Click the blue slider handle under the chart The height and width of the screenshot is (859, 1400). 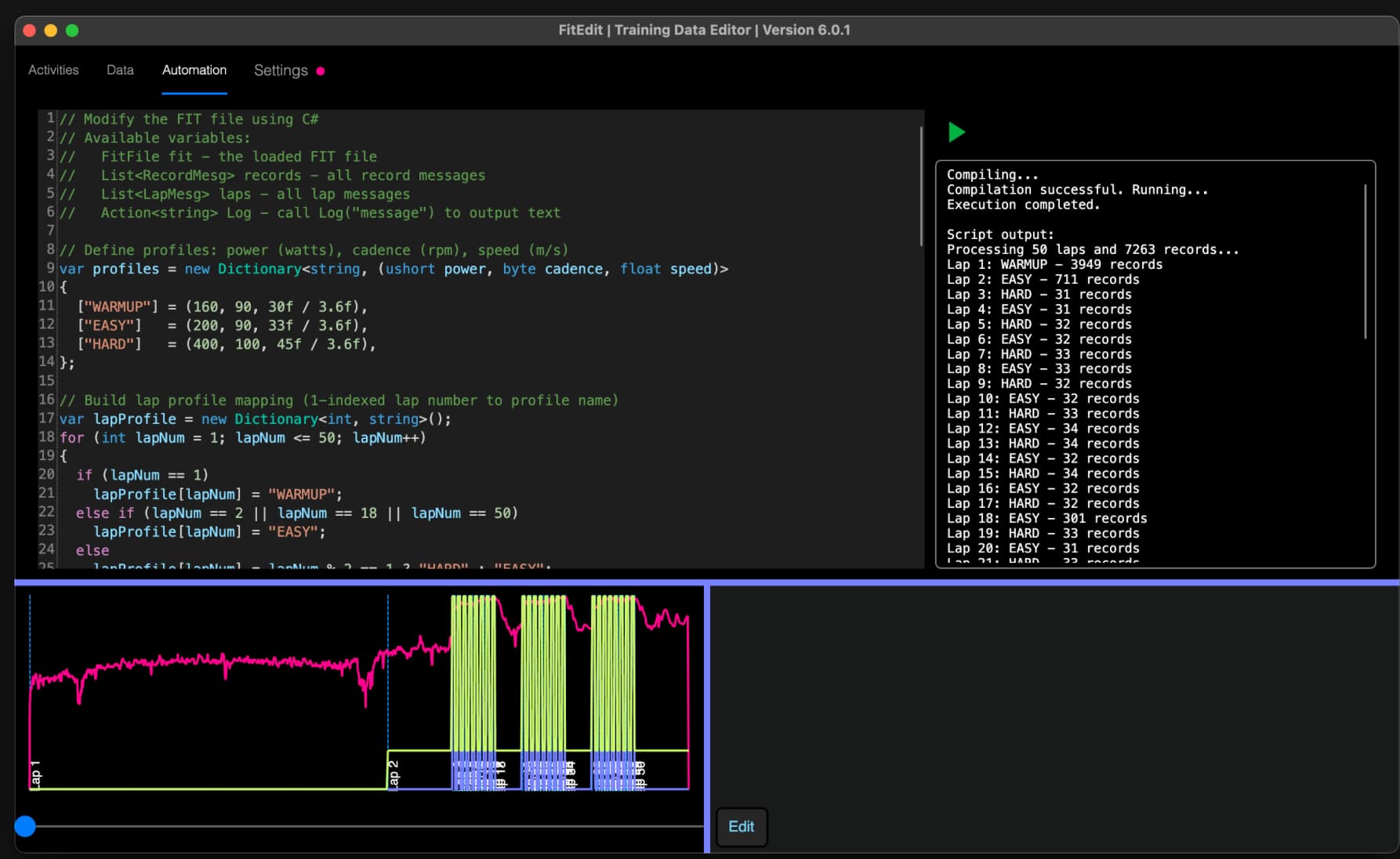[25, 826]
